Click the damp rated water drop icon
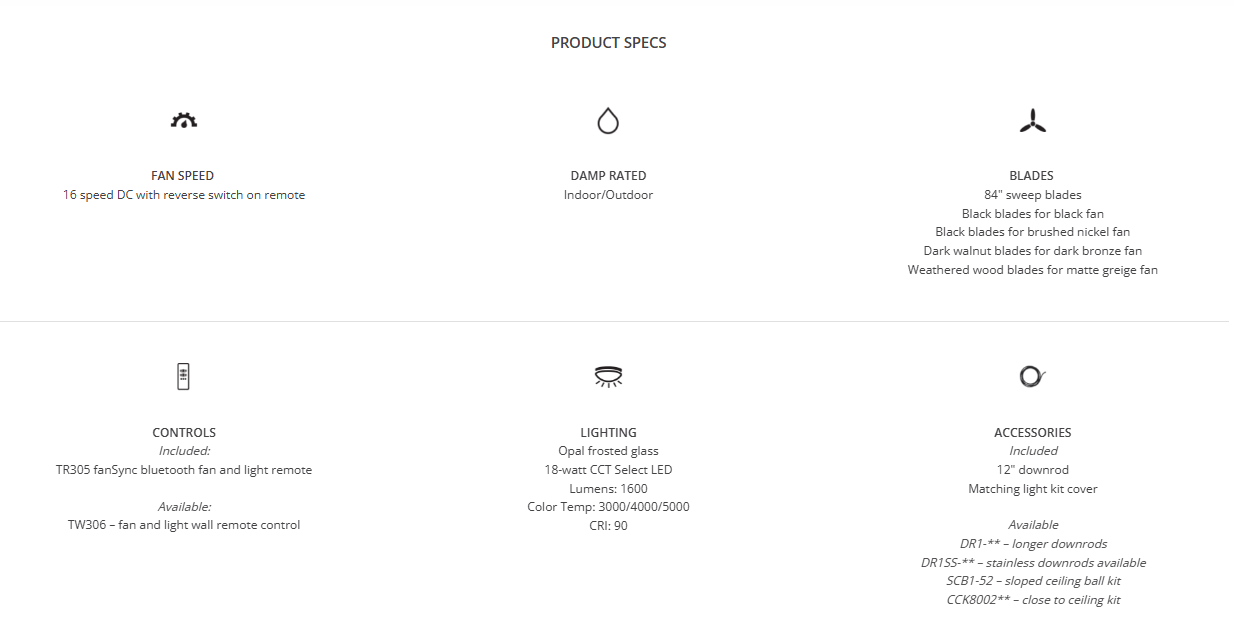 tap(608, 121)
